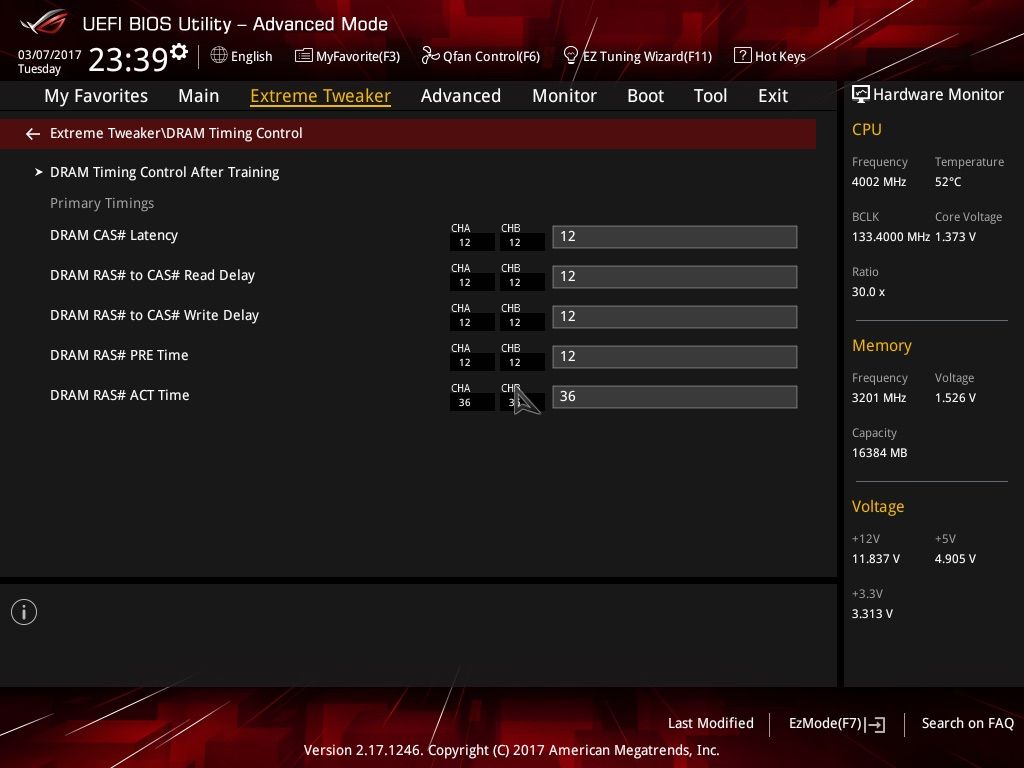
Task: Select the Tool menu
Action: [x=710, y=95]
